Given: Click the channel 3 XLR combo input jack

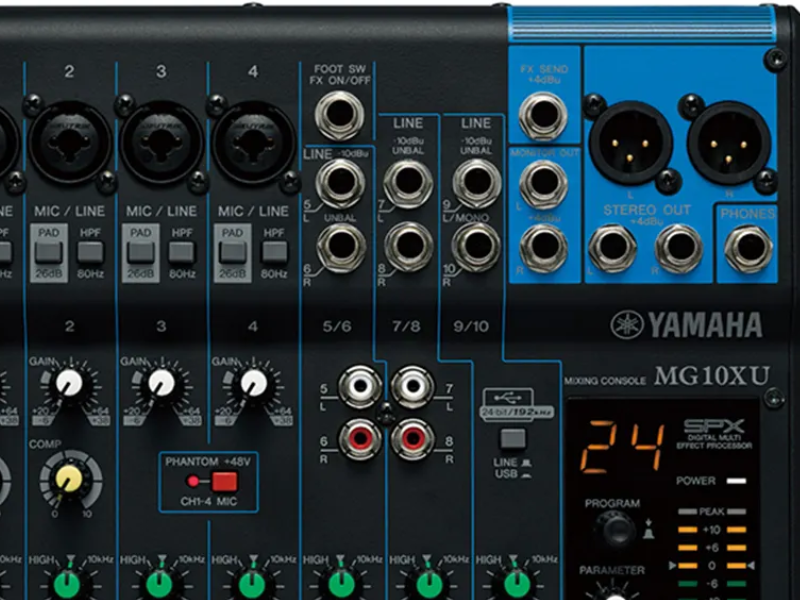Looking at the screenshot, I should pyautogui.click(x=162, y=141).
